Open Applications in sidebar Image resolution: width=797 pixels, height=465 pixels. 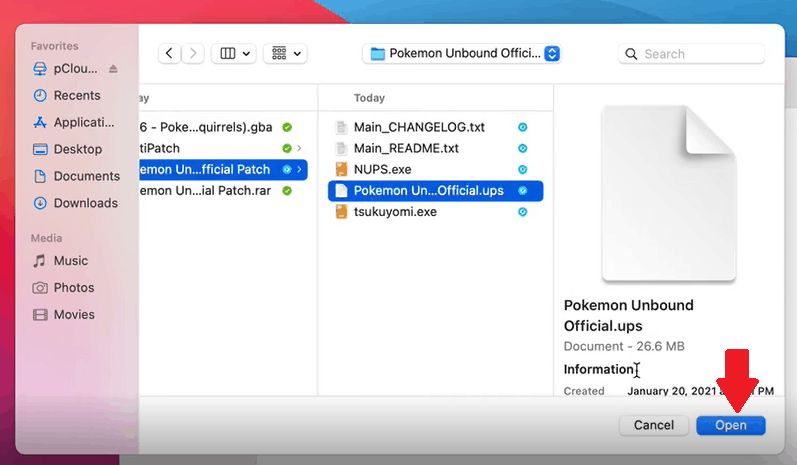tap(74, 122)
